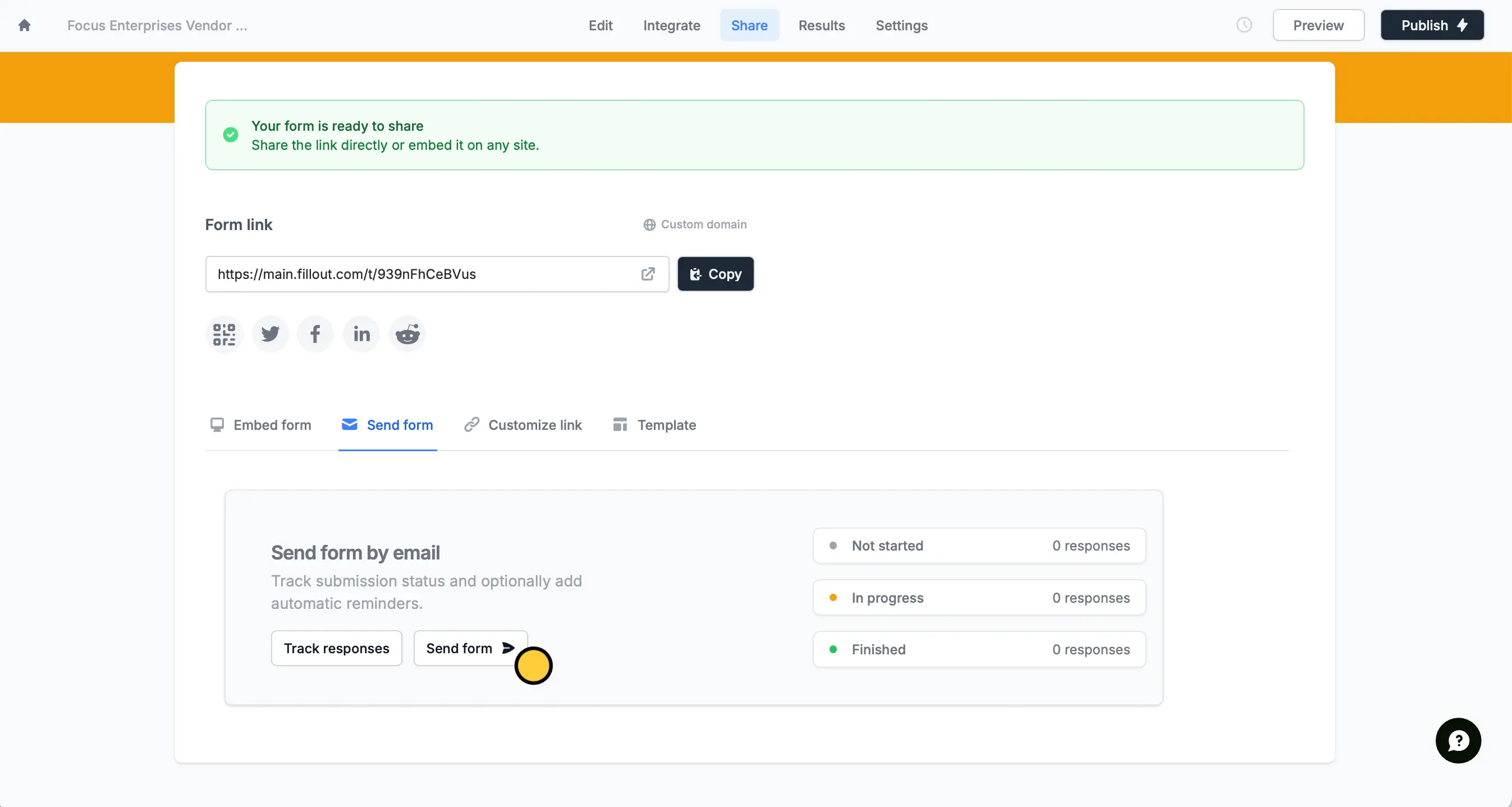The height and width of the screenshot is (807, 1512).
Task: Copy the form link
Action: click(716, 274)
